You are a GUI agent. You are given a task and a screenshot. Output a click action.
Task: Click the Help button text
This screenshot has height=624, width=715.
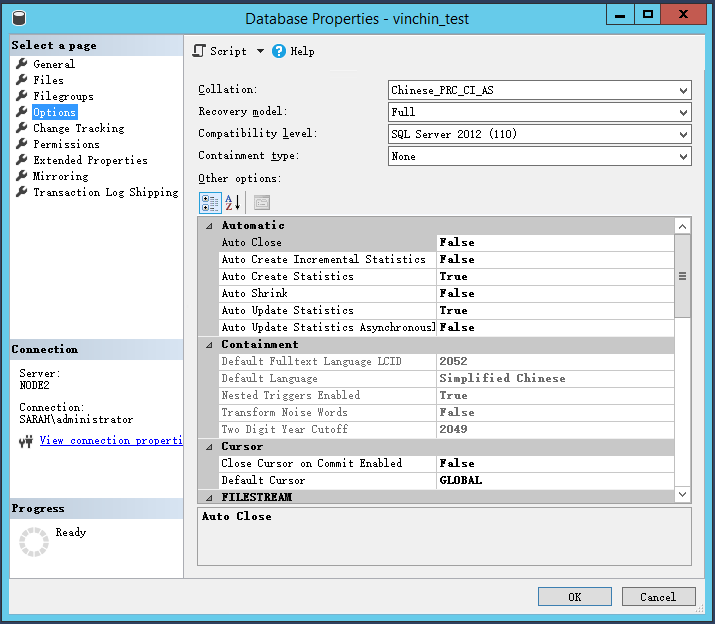pyautogui.click(x=302, y=51)
